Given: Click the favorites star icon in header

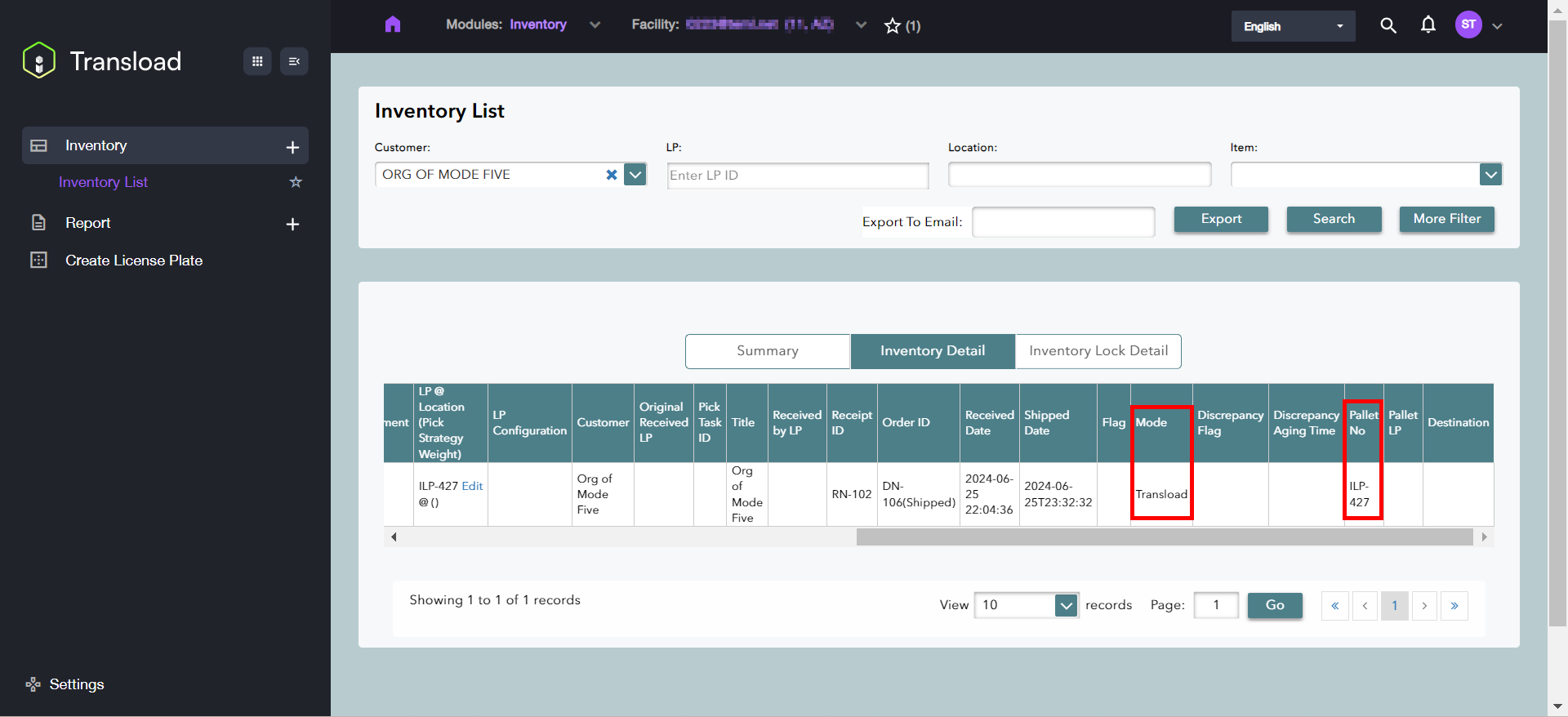Looking at the screenshot, I should coord(893,26).
